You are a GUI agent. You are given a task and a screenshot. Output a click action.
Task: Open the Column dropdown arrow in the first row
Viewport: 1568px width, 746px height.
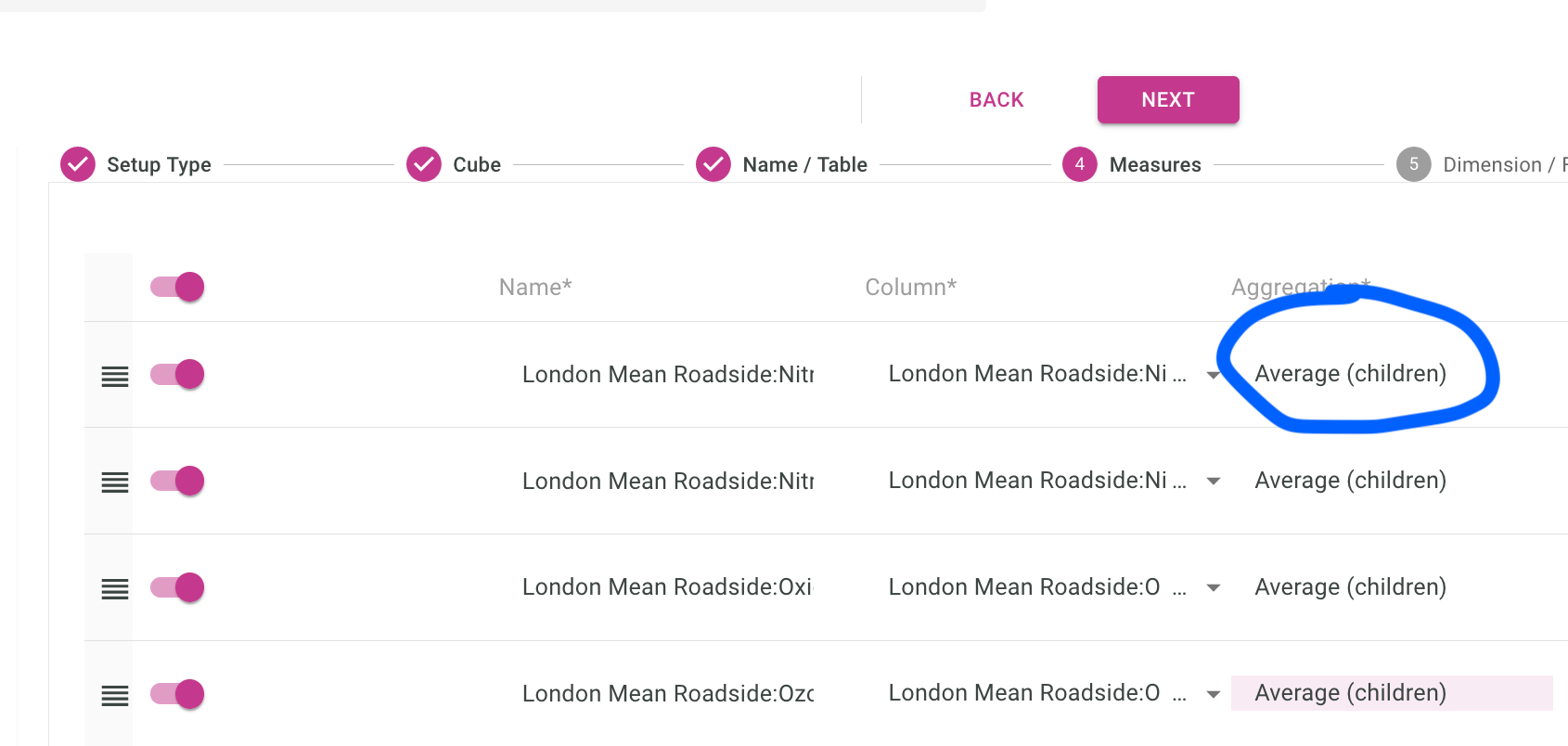tap(1213, 375)
